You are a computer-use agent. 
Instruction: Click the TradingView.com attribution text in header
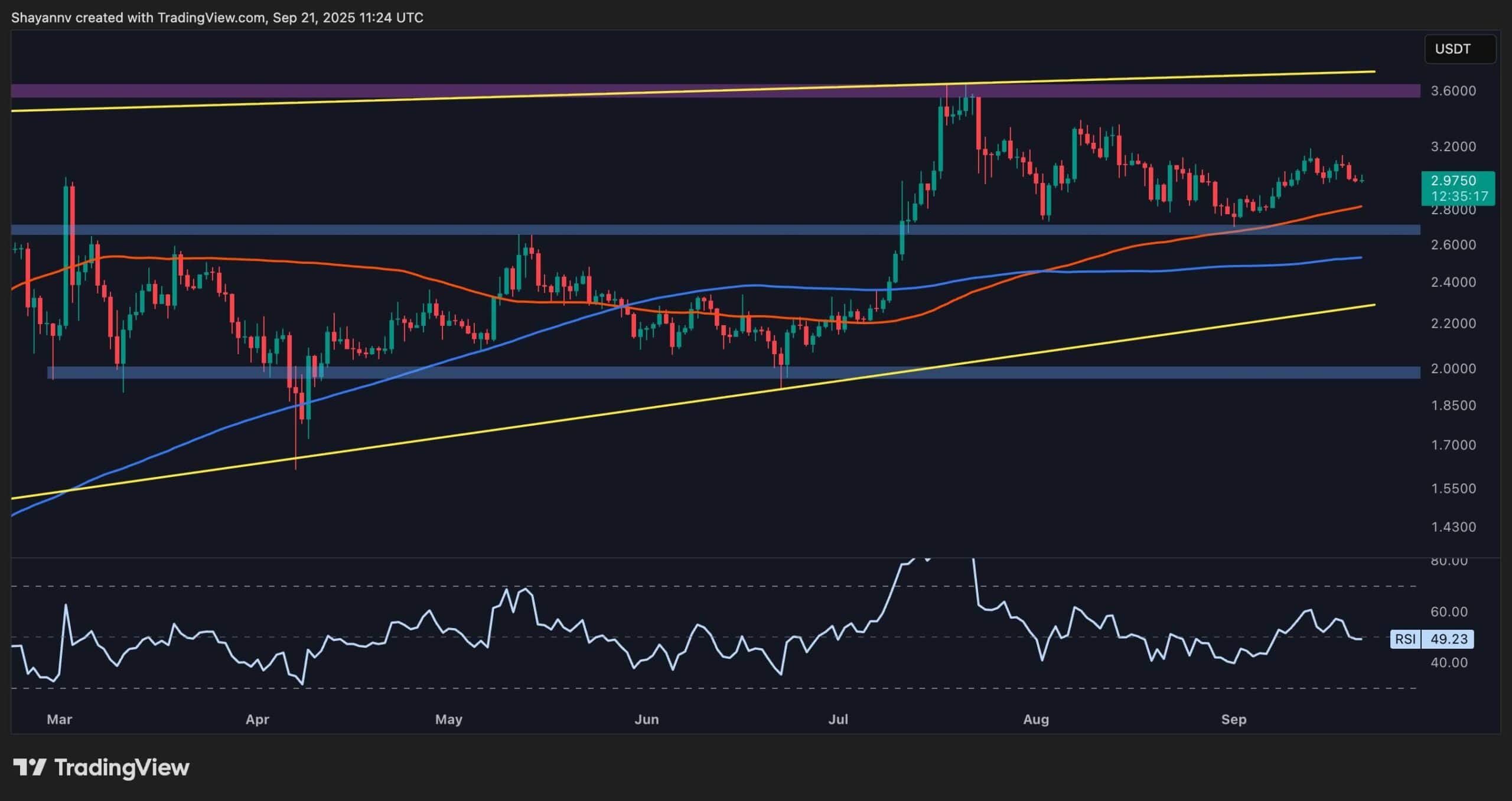pyautogui.click(x=210, y=18)
